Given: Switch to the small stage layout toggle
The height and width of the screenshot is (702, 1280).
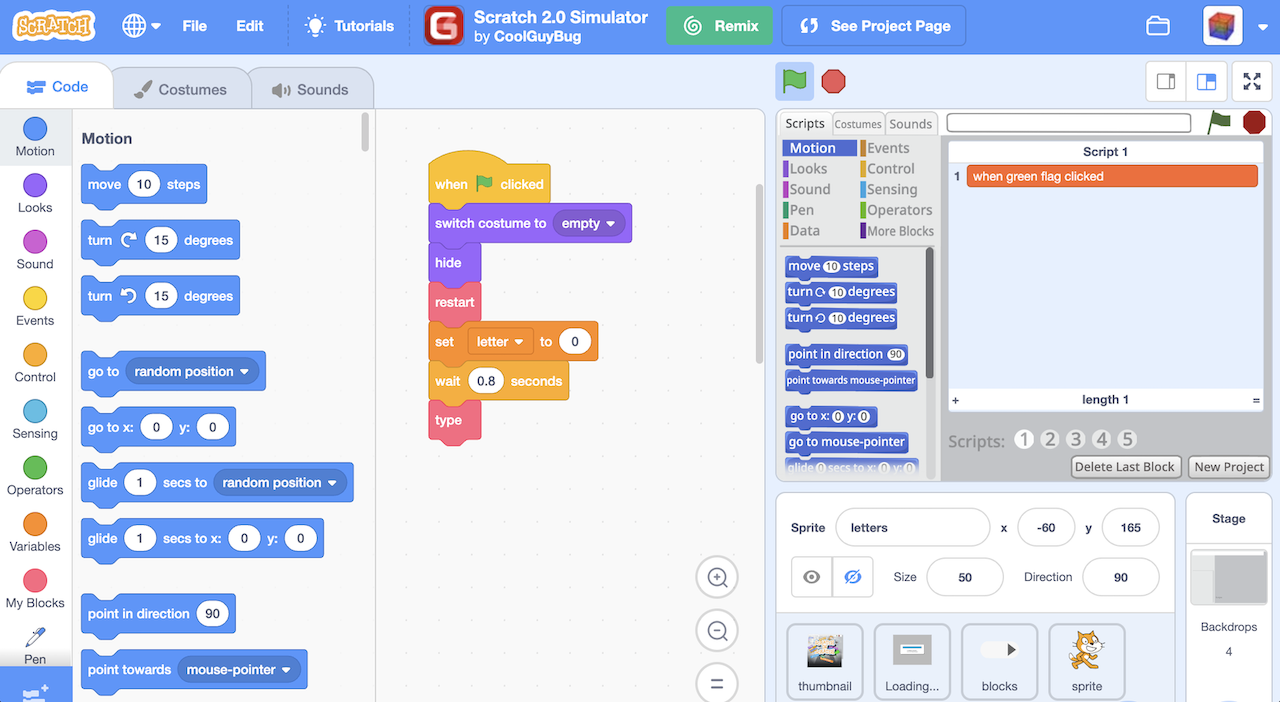Looking at the screenshot, I should pyautogui.click(x=1165, y=81).
